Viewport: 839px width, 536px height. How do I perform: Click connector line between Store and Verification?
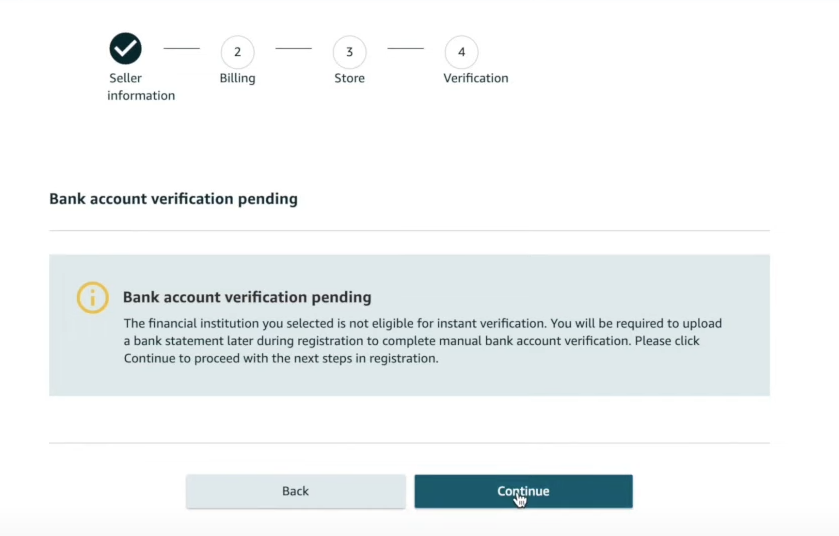pos(405,48)
